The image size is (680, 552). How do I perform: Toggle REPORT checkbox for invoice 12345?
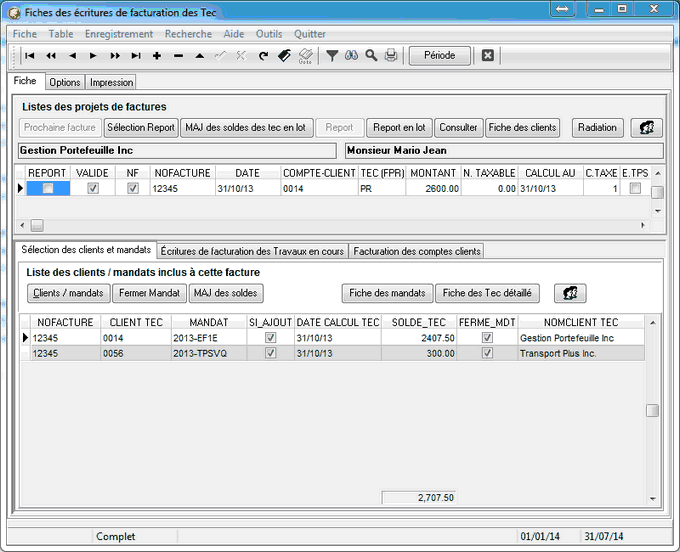(48, 188)
